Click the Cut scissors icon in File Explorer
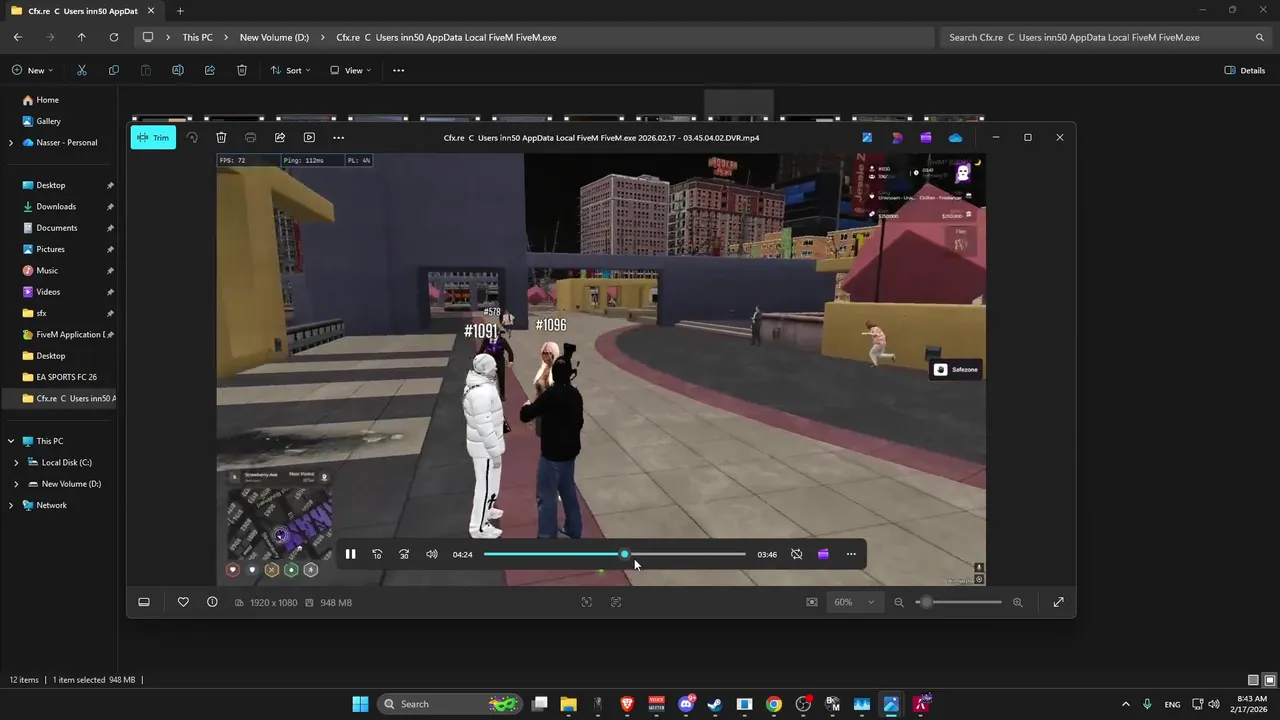The image size is (1280, 720). point(82,70)
